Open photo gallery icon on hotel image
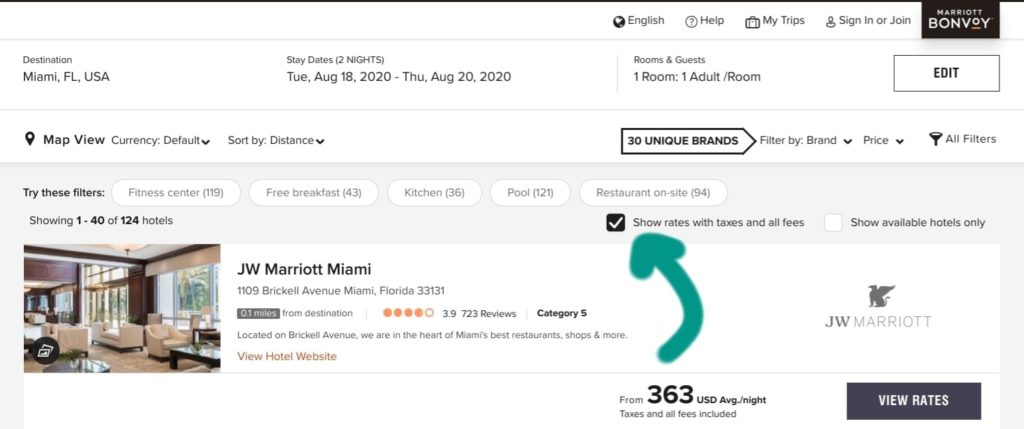 click(x=45, y=350)
